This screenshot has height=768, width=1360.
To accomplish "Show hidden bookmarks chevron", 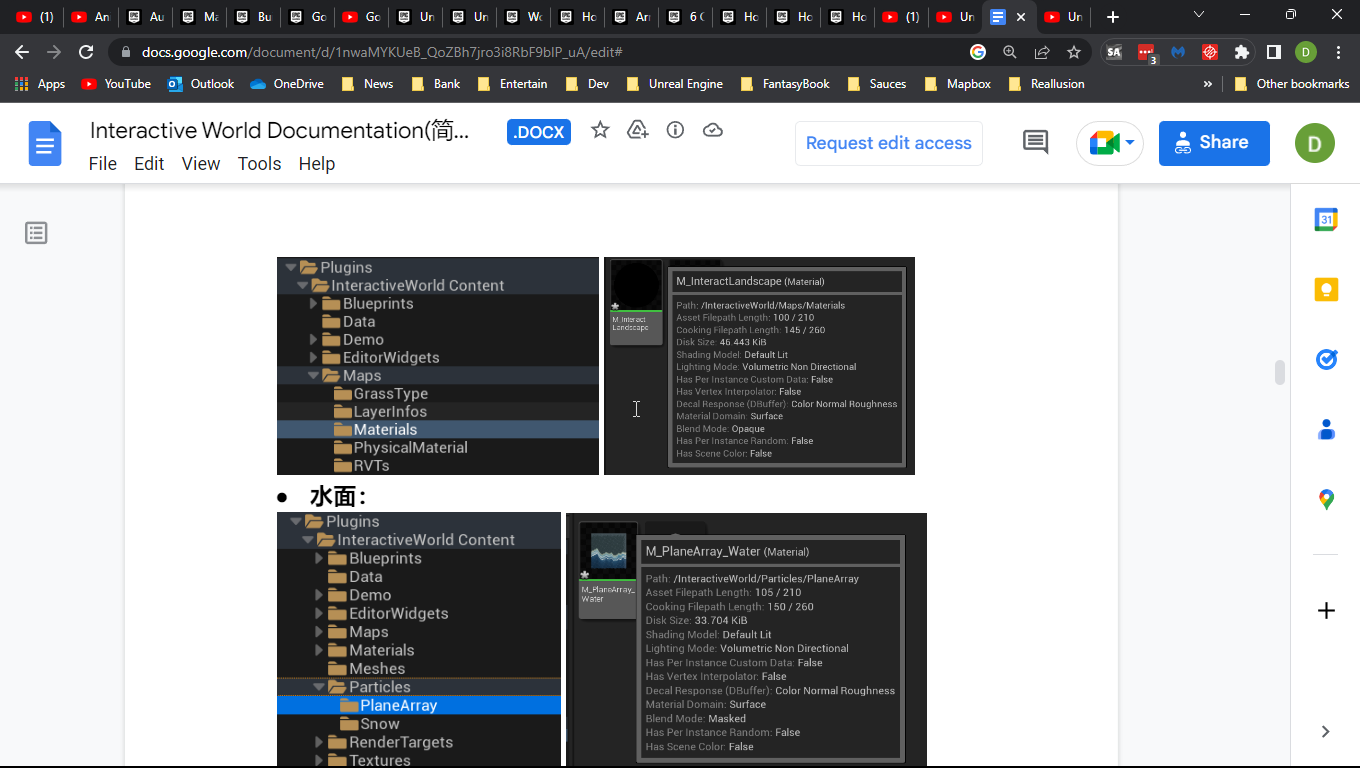I will click(1208, 84).
